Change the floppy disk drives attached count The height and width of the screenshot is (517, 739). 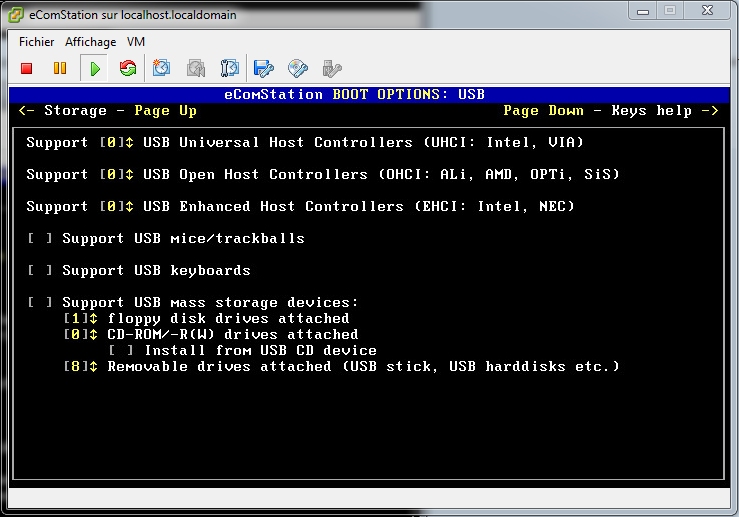pos(81,319)
